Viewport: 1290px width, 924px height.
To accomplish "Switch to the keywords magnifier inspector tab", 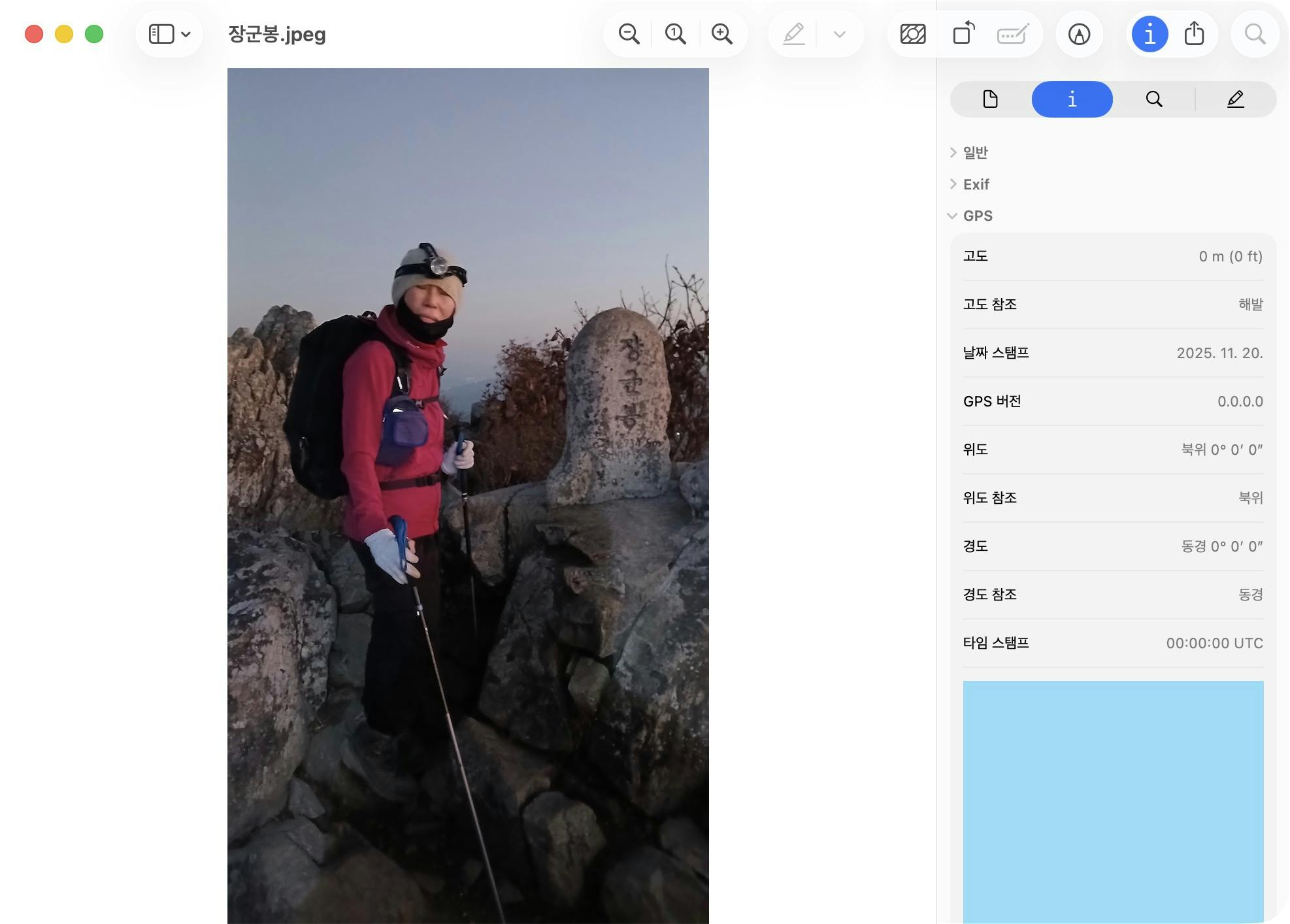I will click(x=1154, y=99).
